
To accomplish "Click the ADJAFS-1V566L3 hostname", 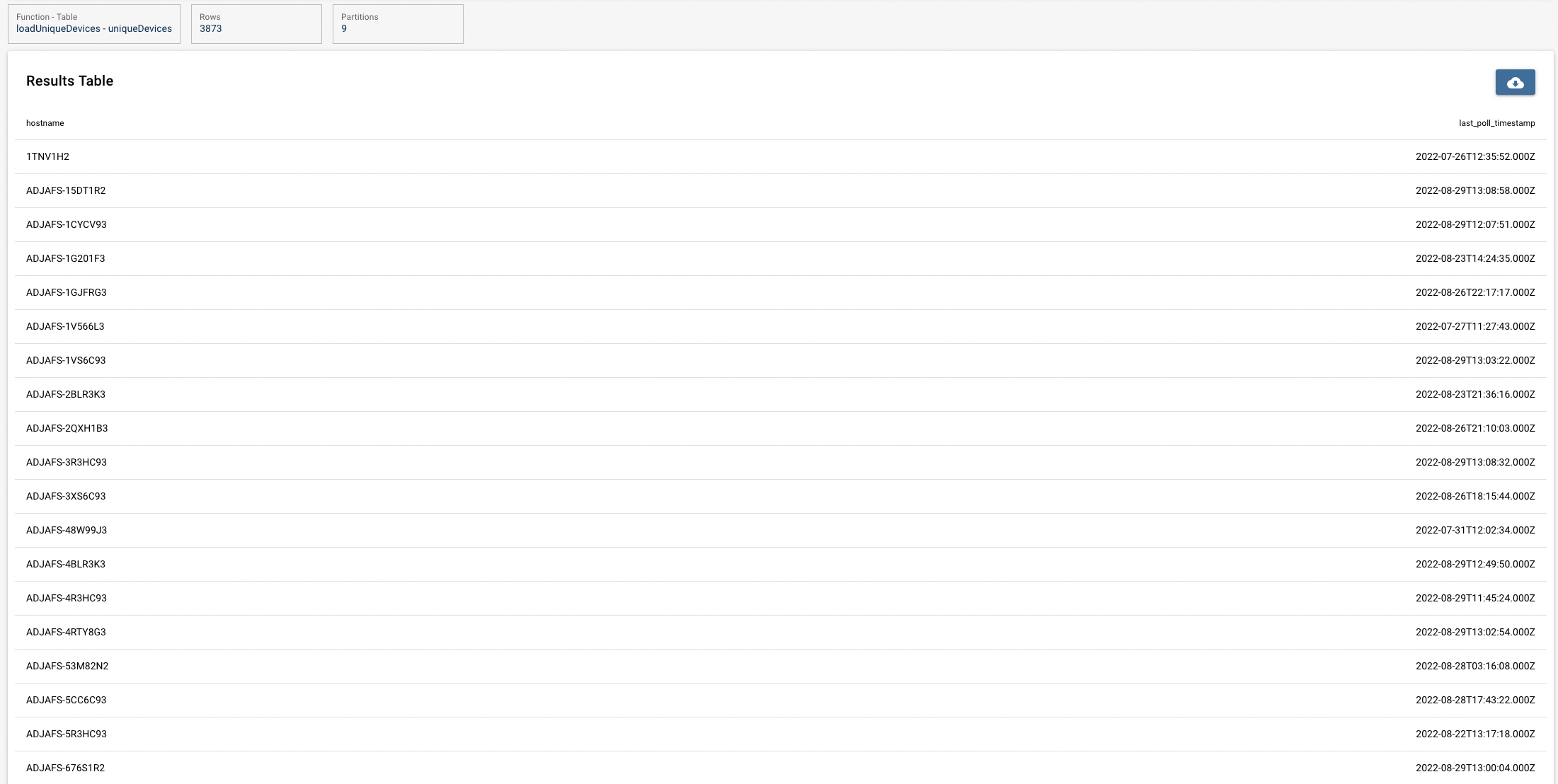I will pyautogui.click(x=65, y=327).
